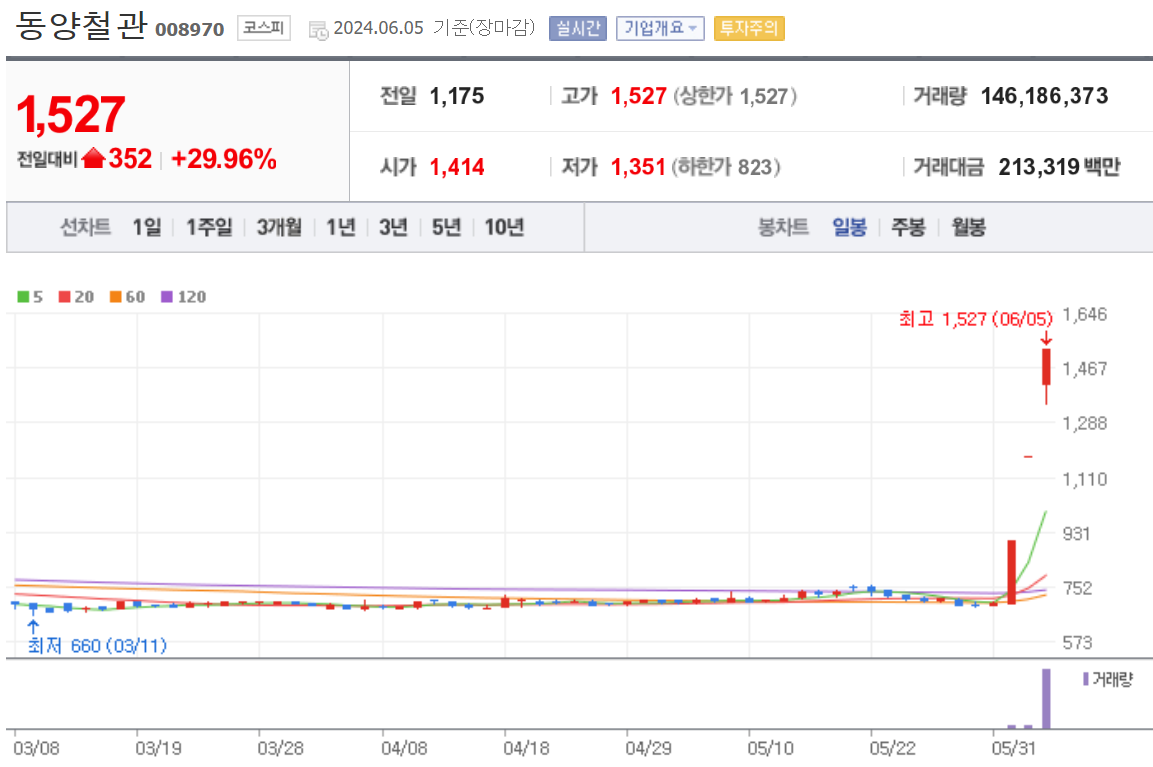The image size is (1153, 767).
Task: Select the 5년 line chart tab
Action: click(446, 227)
